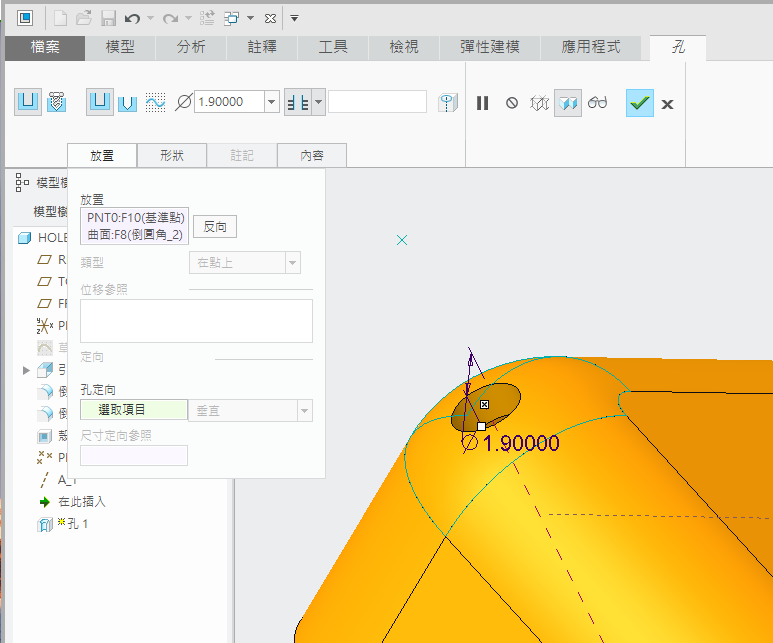The width and height of the screenshot is (773, 643).
Task: Click the 選取項目 hole orientation collector
Action: (x=133, y=410)
